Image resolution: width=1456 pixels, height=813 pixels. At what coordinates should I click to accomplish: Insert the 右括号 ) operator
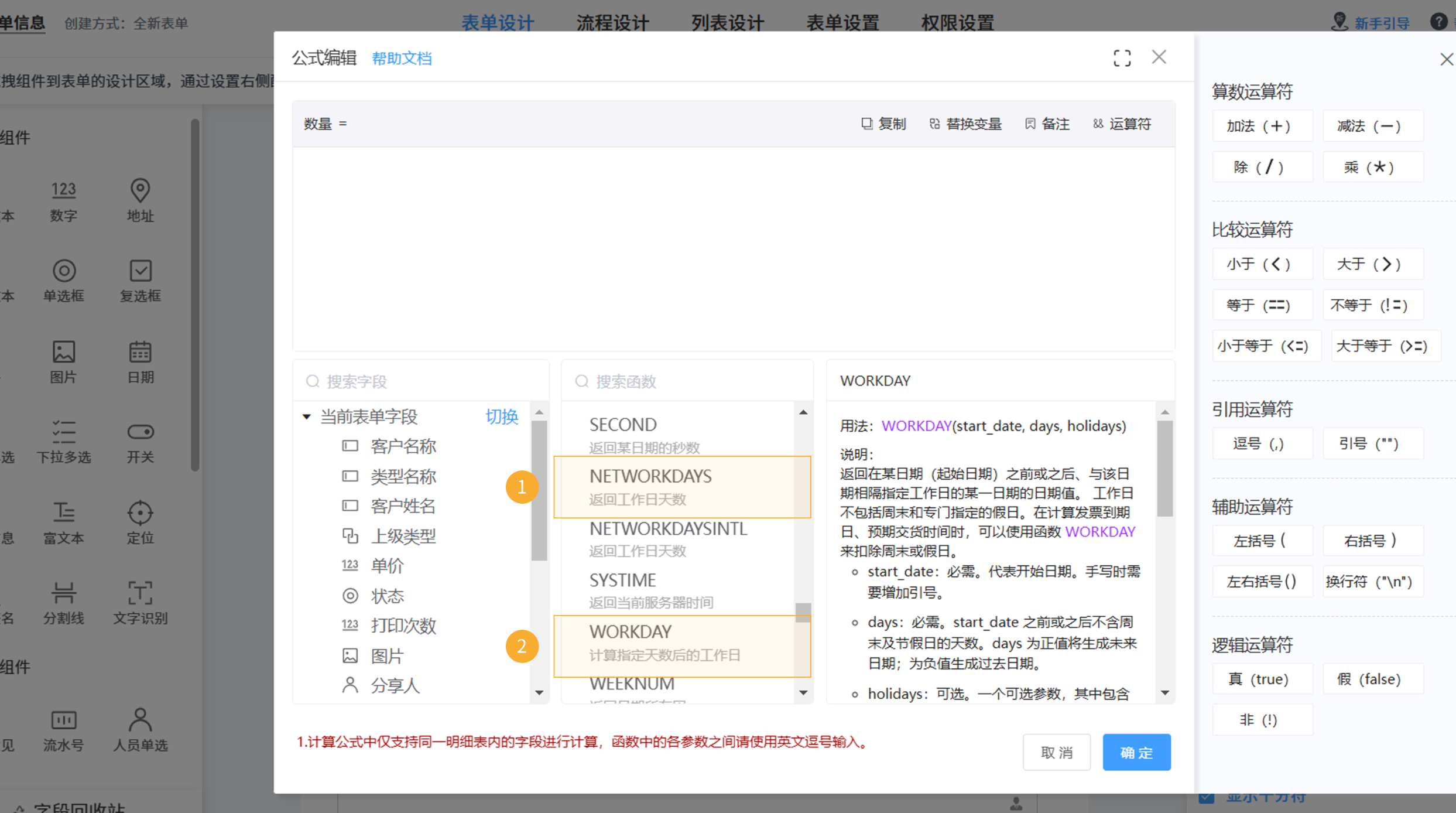tap(1372, 541)
